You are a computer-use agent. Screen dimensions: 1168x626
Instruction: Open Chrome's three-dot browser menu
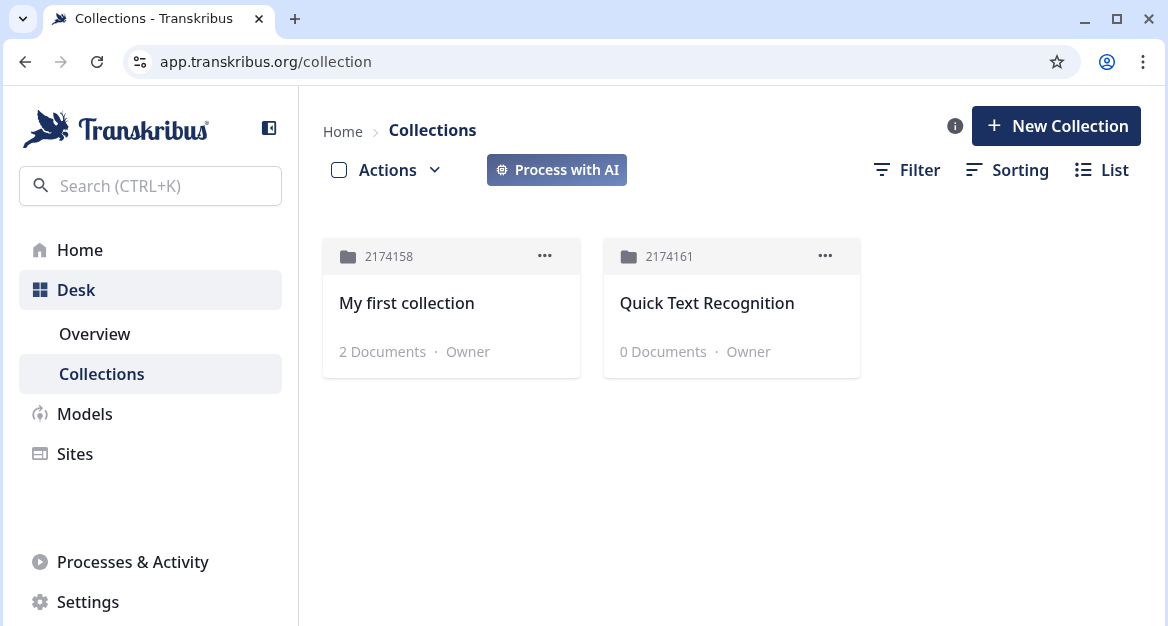pos(1143,62)
